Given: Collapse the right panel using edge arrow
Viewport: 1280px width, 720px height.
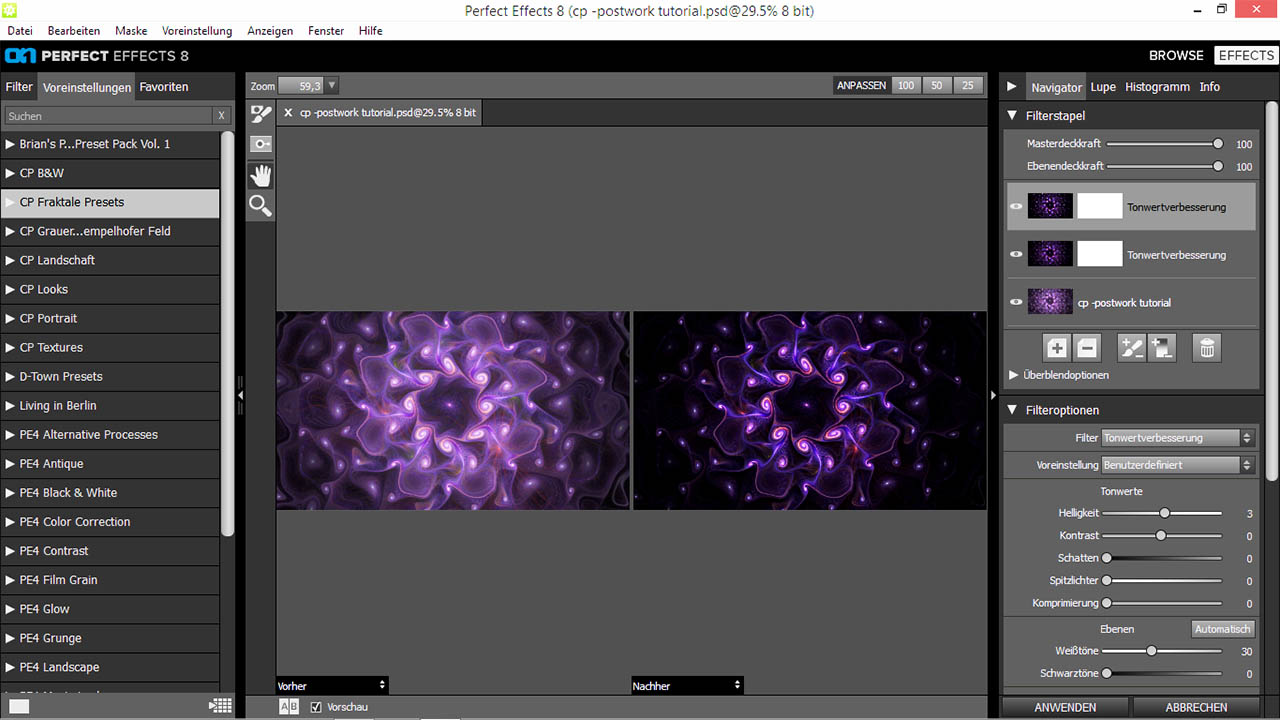Looking at the screenshot, I should (x=993, y=396).
